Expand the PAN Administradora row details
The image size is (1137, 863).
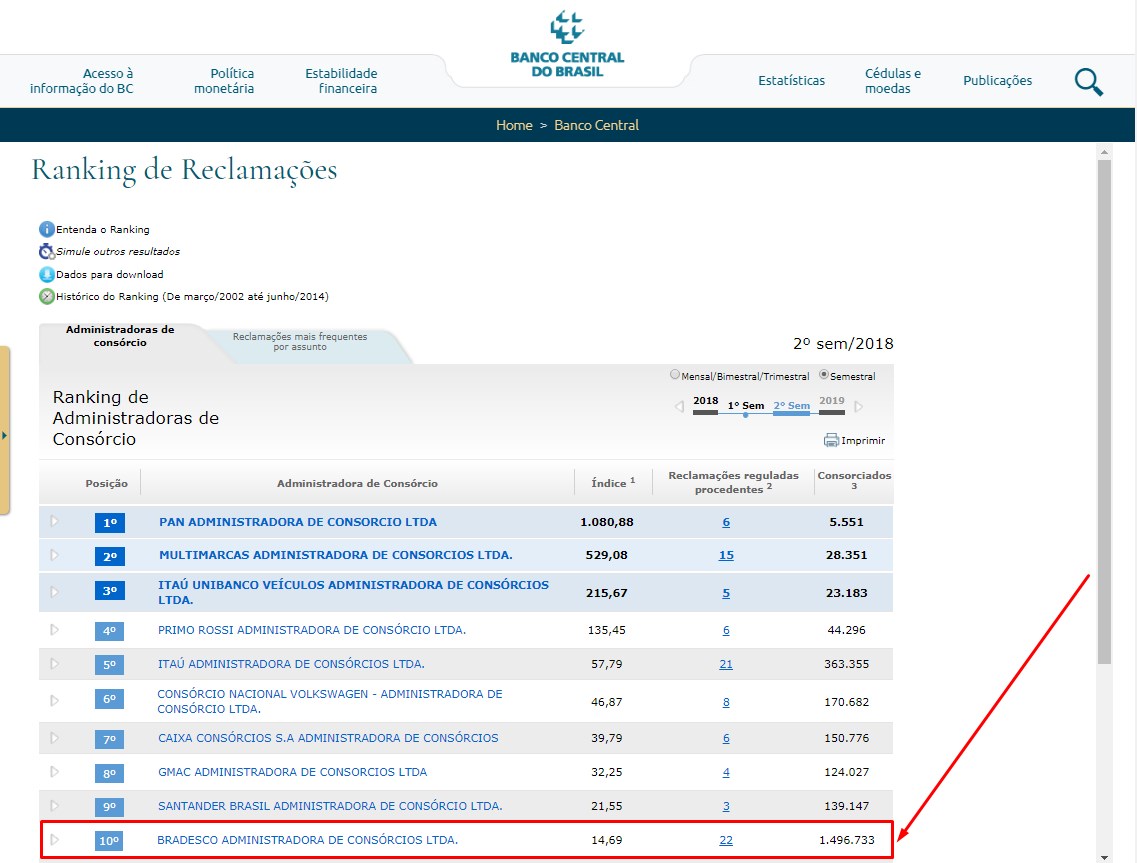pos(55,521)
